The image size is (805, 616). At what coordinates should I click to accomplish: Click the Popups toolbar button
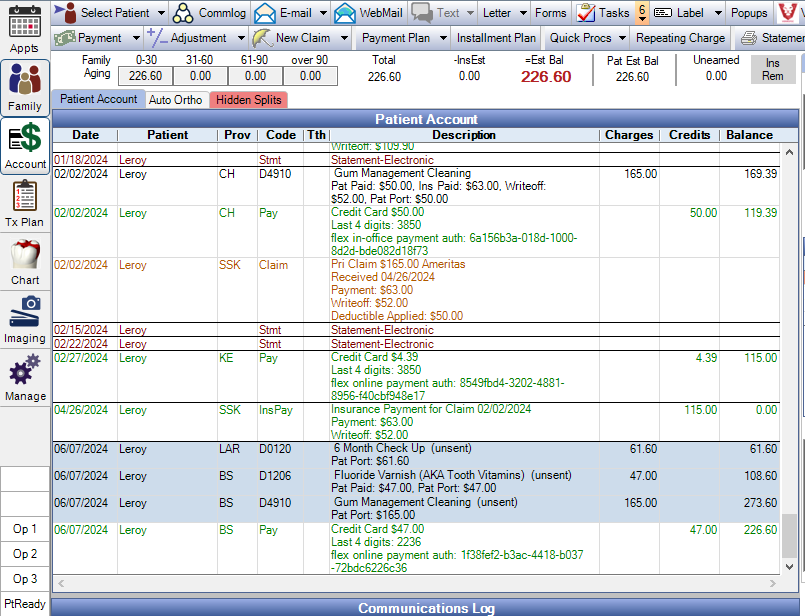pyautogui.click(x=749, y=12)
